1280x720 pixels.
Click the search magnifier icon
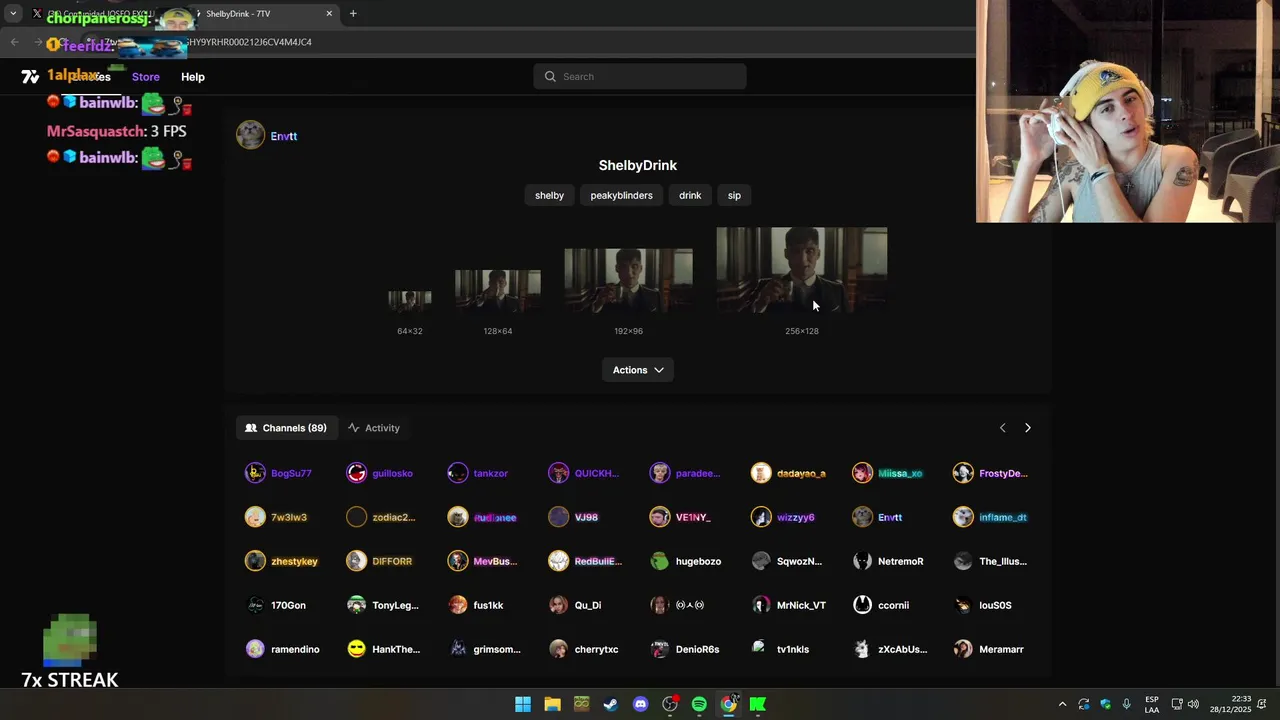[x=550, y=76]
